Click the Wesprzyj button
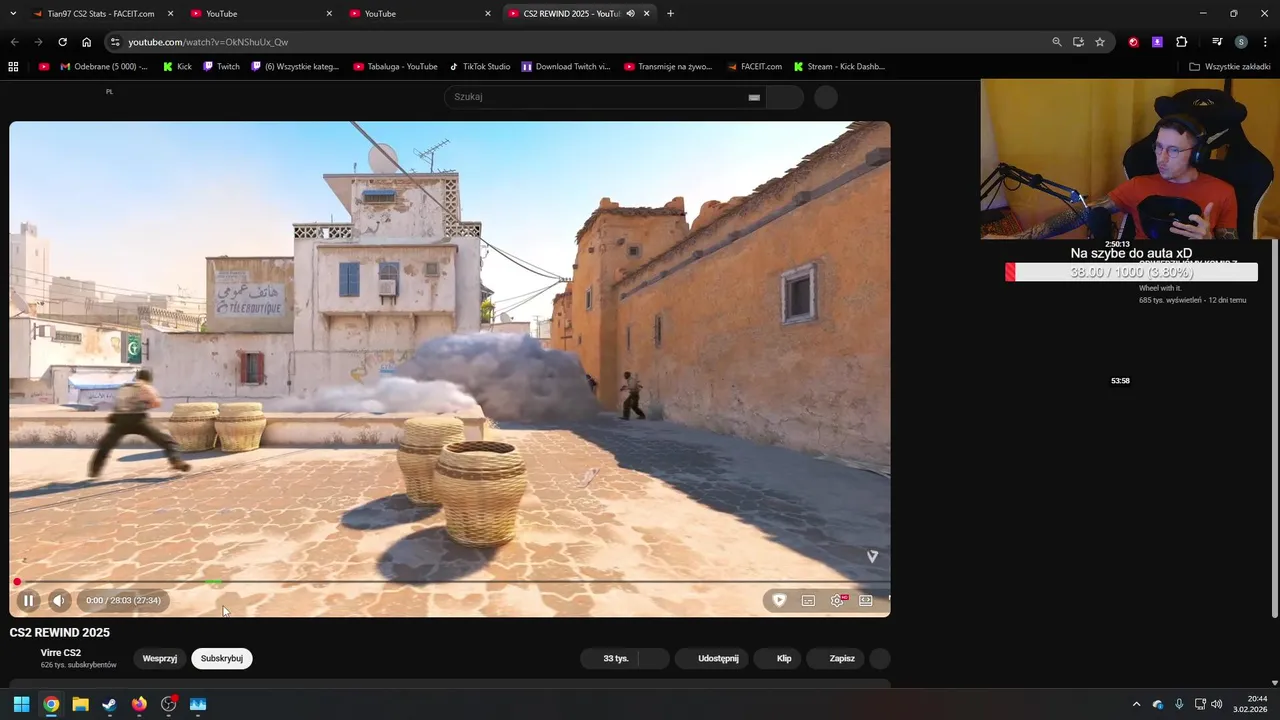The width and height of the screenshot is (1280, 720). pos(160,659)
